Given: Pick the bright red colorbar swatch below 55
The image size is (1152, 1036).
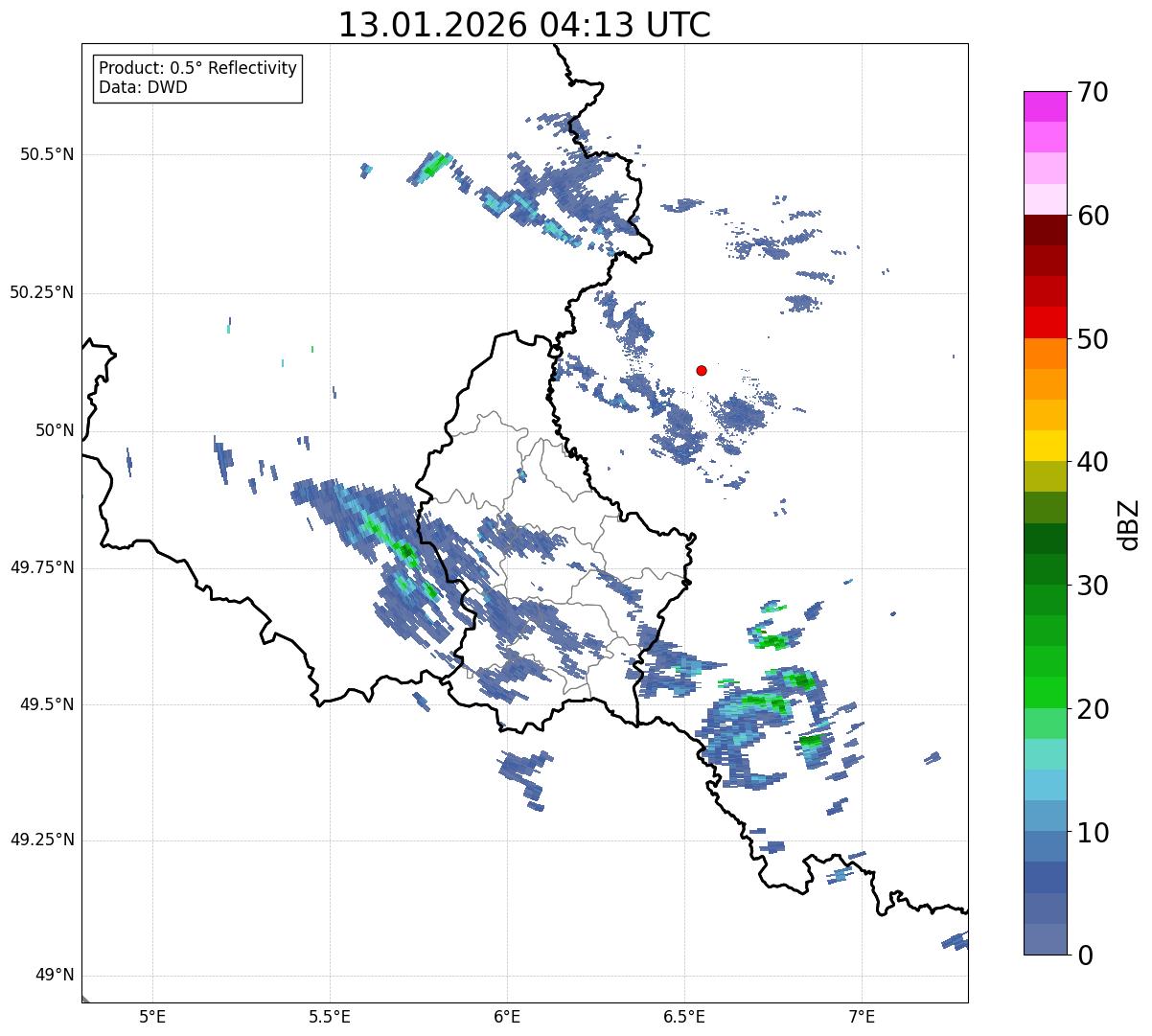Looking at the screenshot, I should point(1045,323).
